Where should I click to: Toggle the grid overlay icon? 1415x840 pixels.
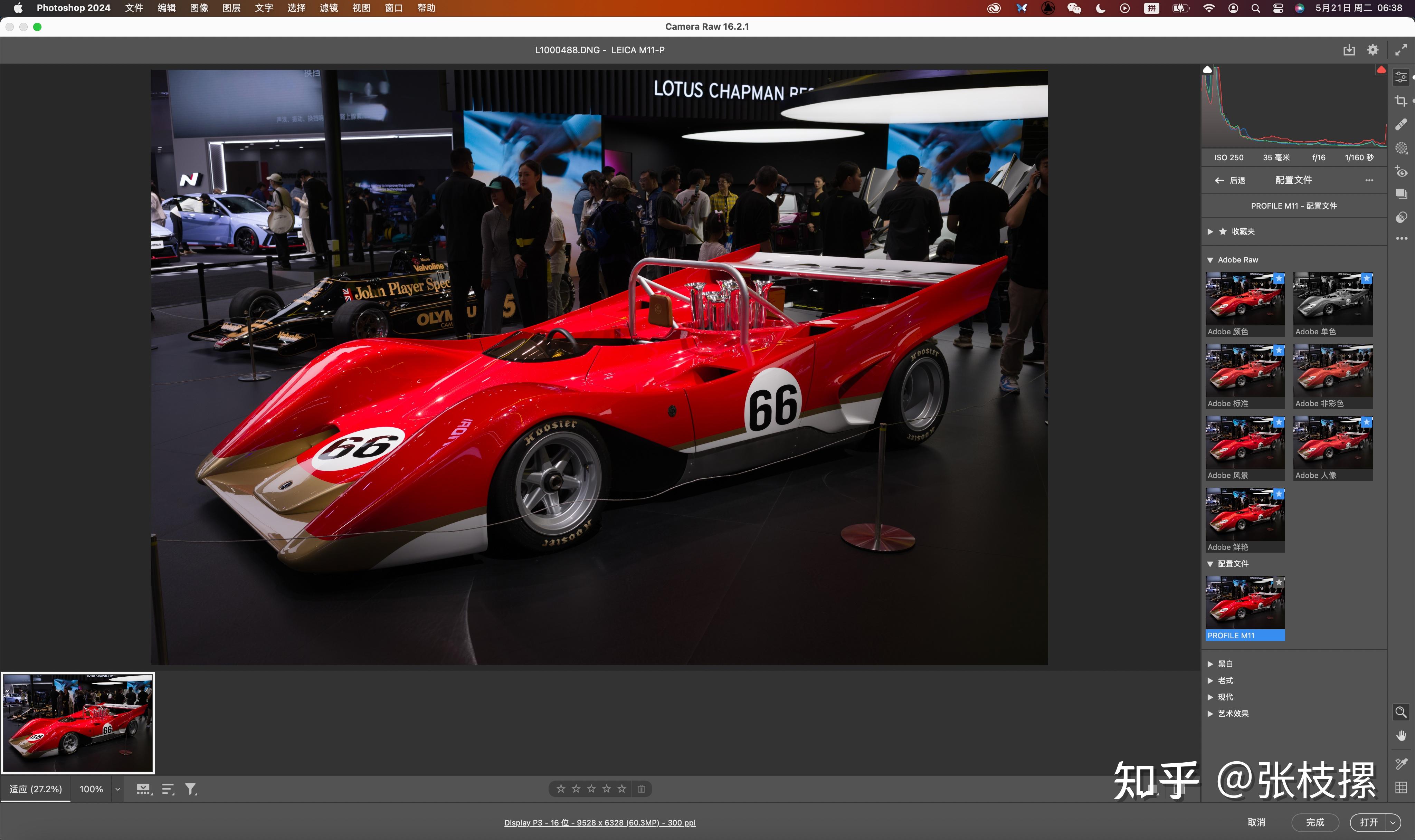click(x=1401, y=787)
